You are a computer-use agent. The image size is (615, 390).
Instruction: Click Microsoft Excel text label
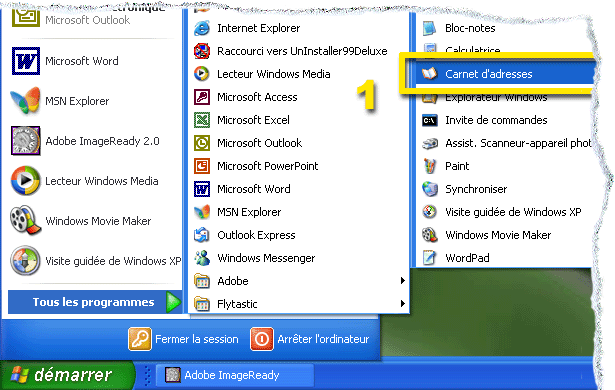point(253,120)
